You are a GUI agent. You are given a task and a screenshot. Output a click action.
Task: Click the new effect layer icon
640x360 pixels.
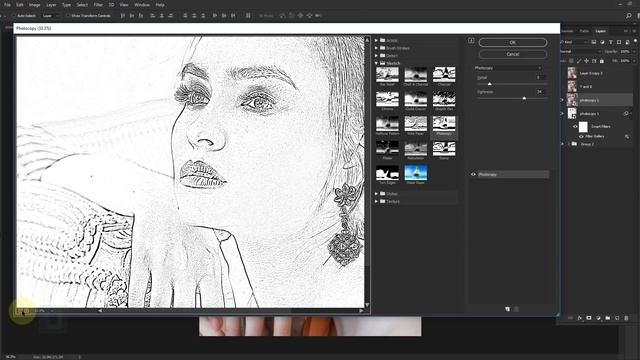[507, 309]
